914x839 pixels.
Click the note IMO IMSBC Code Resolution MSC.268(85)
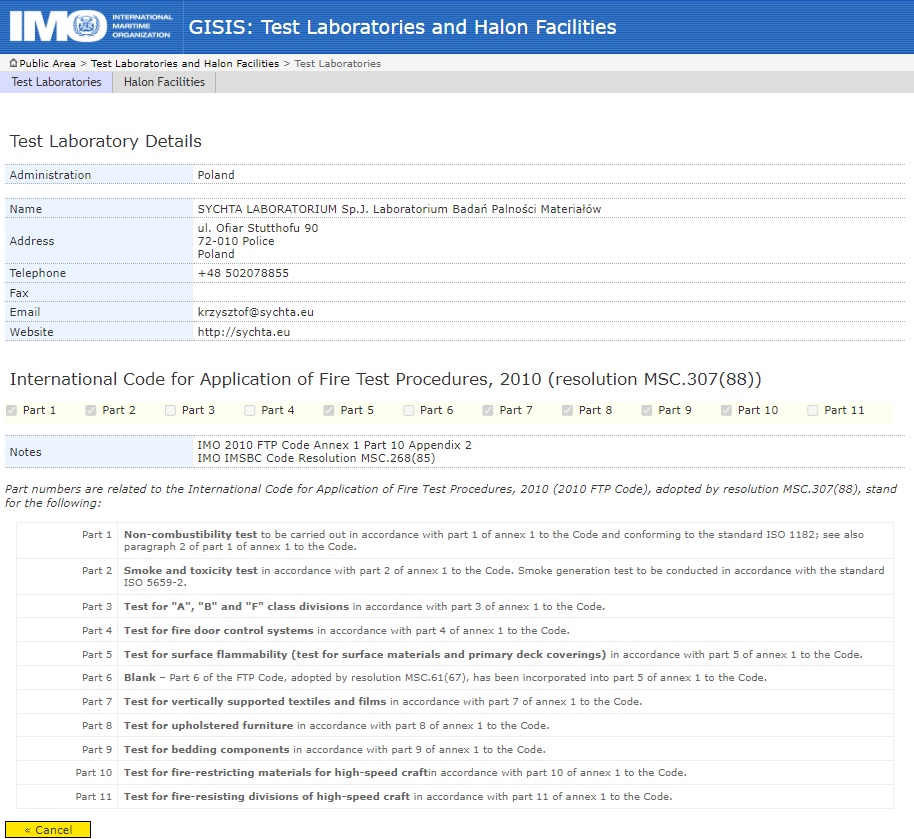click(316, 458)
